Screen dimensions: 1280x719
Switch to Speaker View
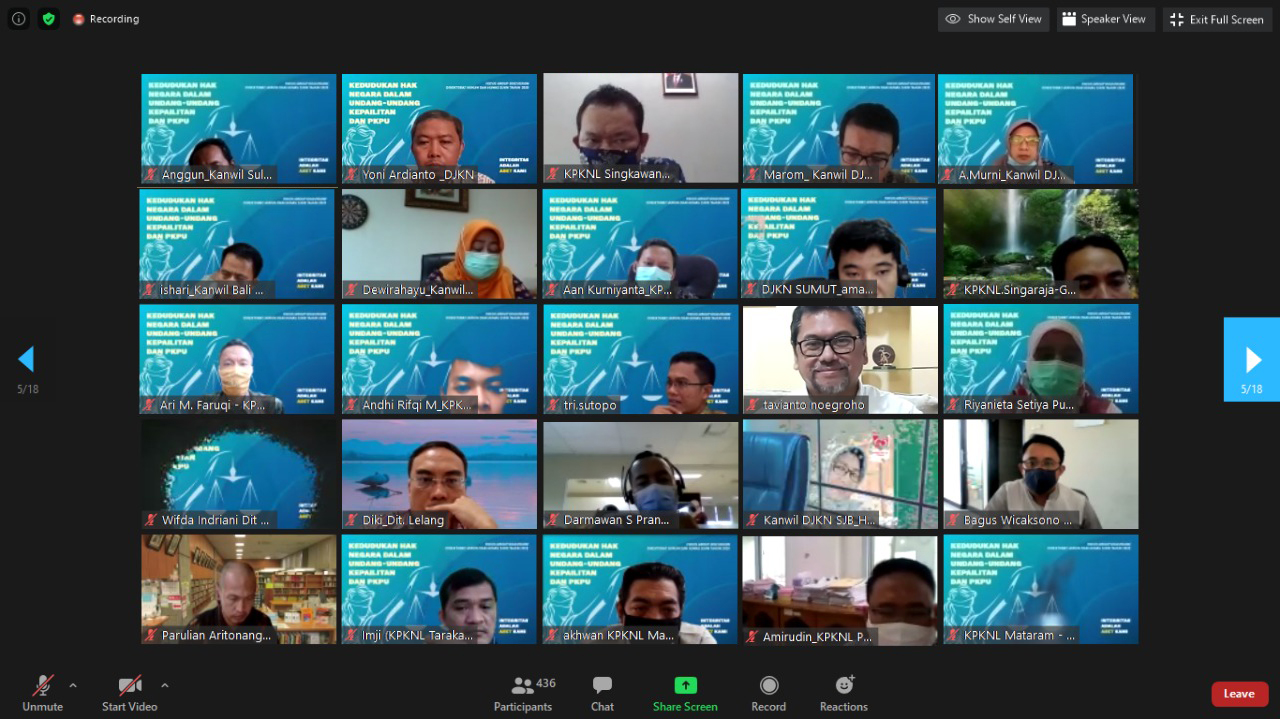(x=1105, y=19)
